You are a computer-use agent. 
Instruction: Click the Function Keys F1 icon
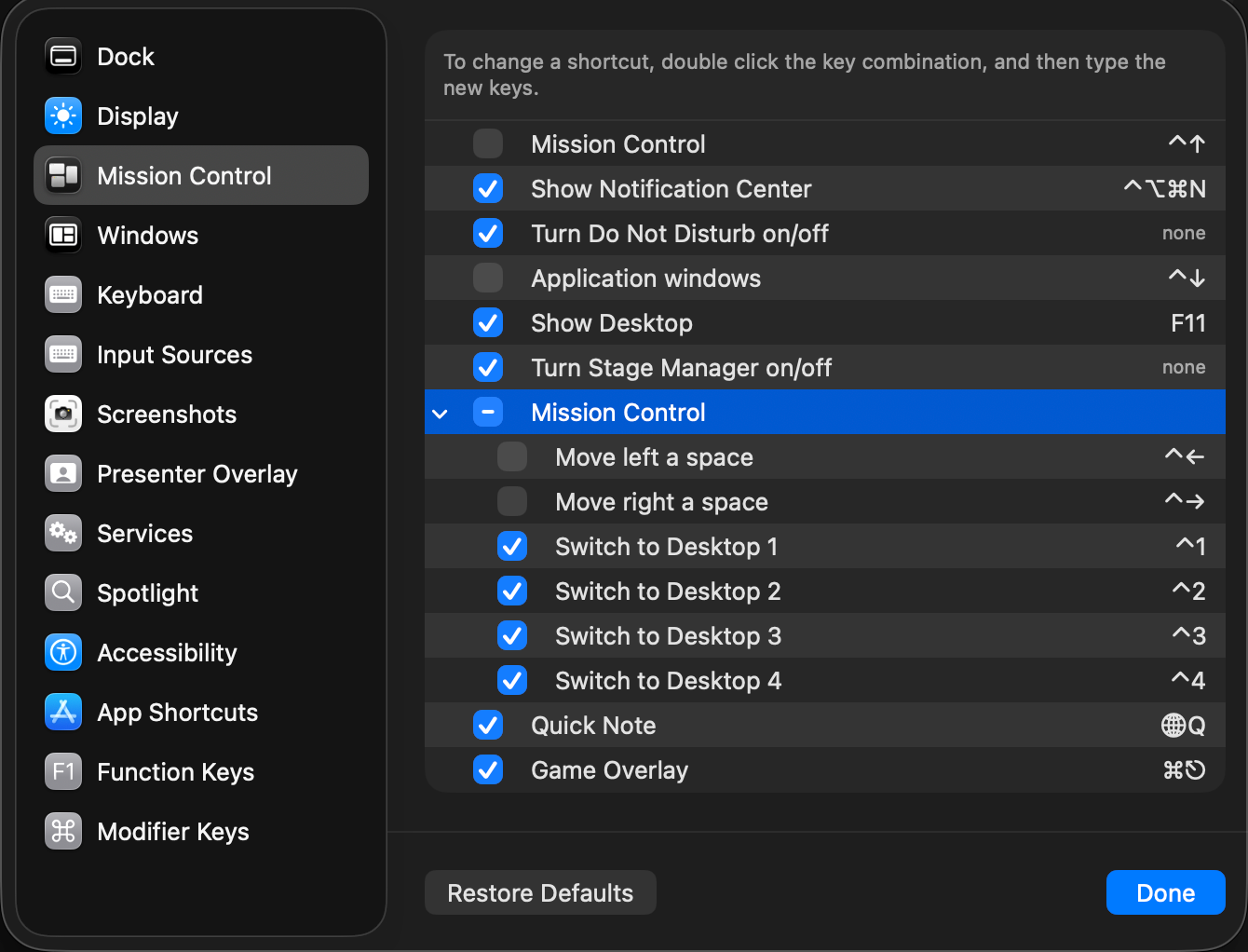[x=63, y=772]
